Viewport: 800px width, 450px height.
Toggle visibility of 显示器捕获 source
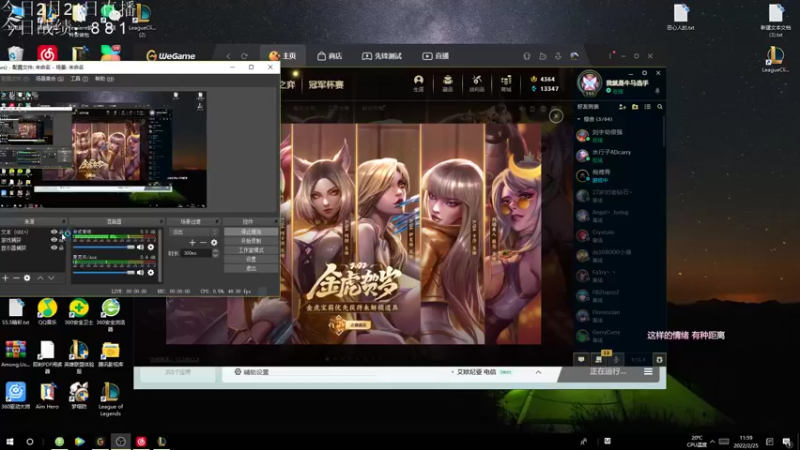[54, 248]
